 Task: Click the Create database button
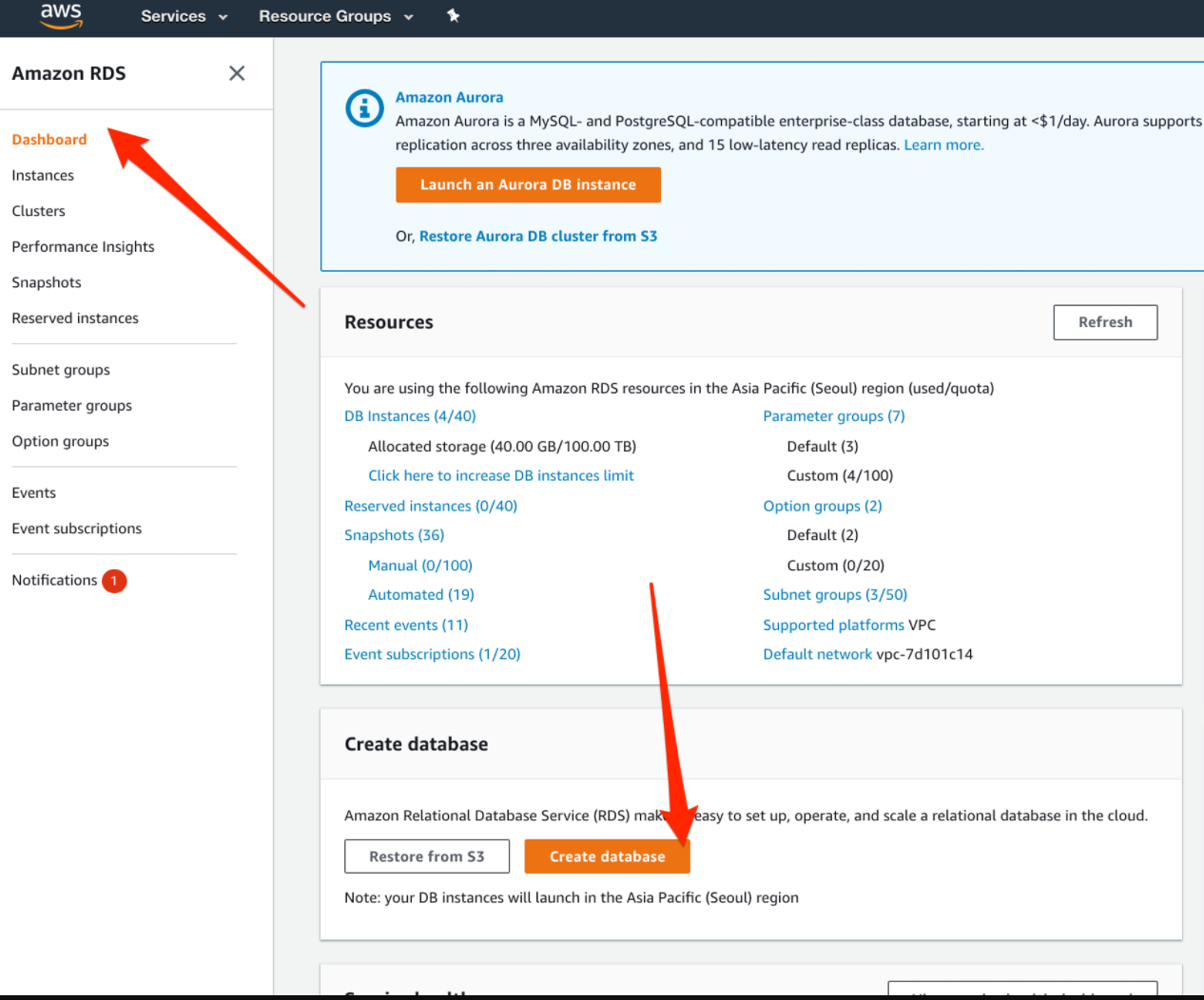coord(607,856)
